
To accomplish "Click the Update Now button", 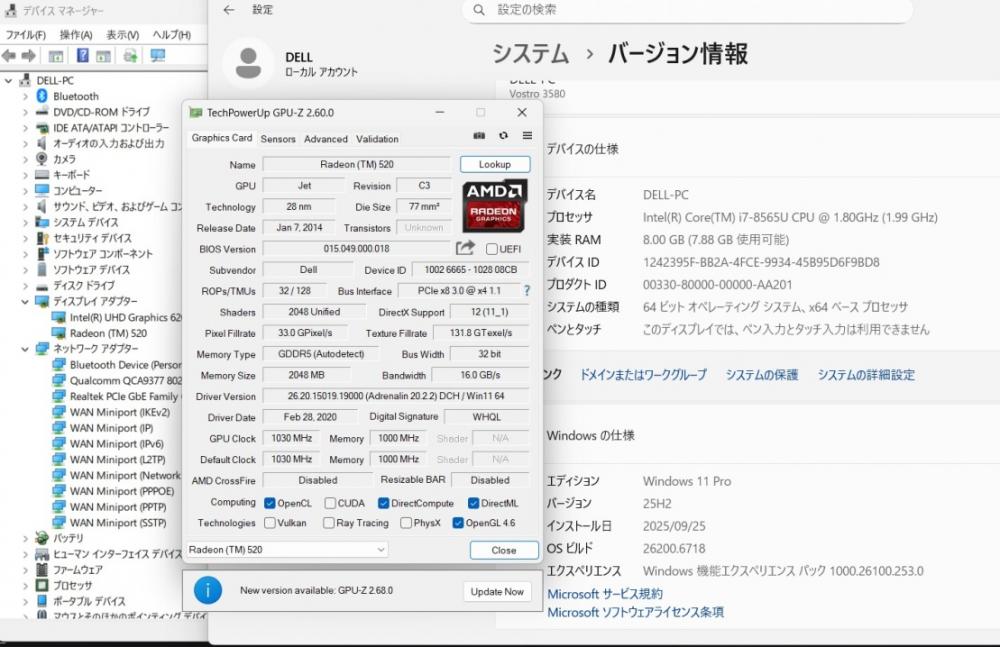I will click(x=497, y=591).
